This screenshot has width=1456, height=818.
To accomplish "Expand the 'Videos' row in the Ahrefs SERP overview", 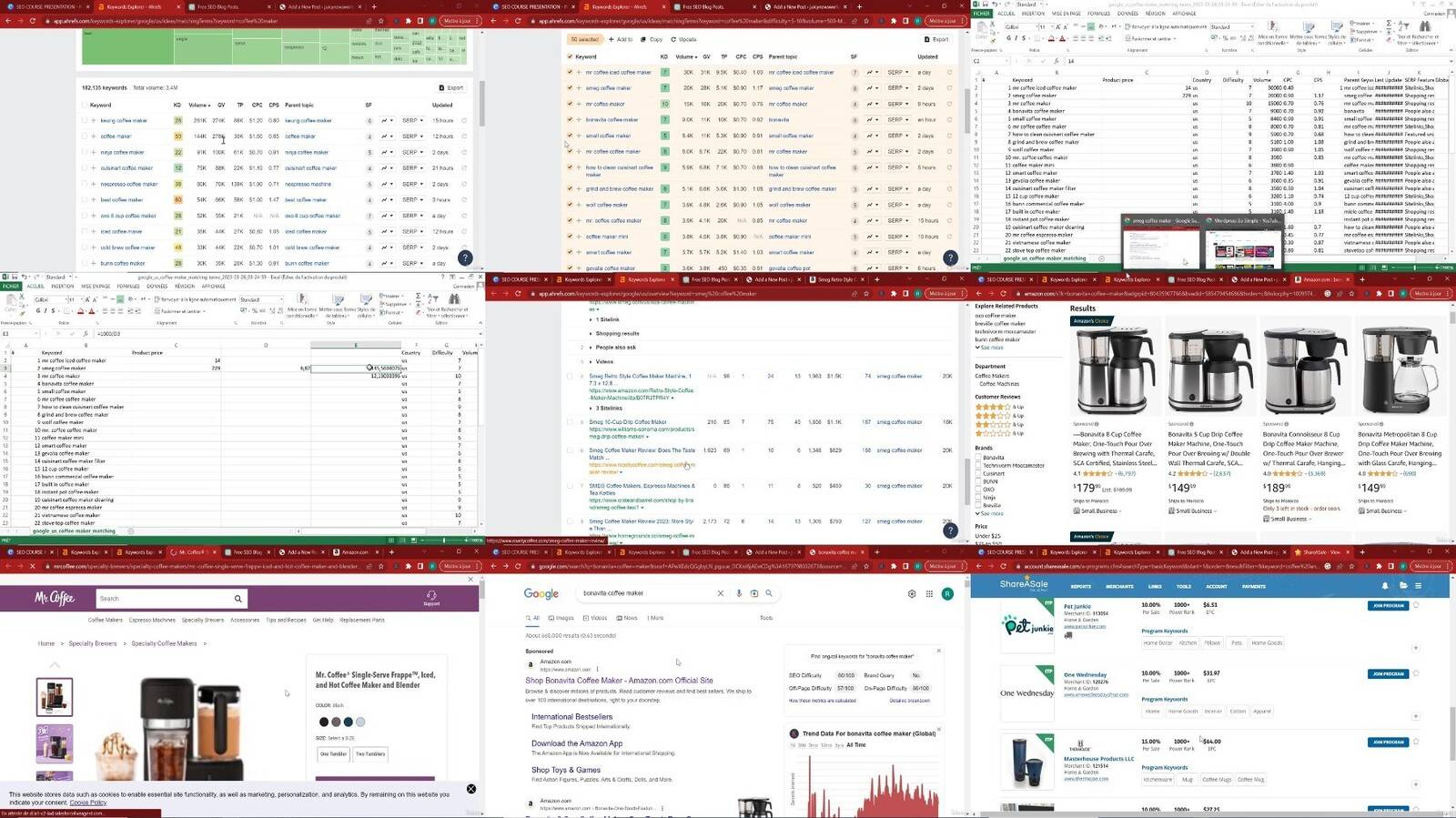I will click(x=602, y=361).
